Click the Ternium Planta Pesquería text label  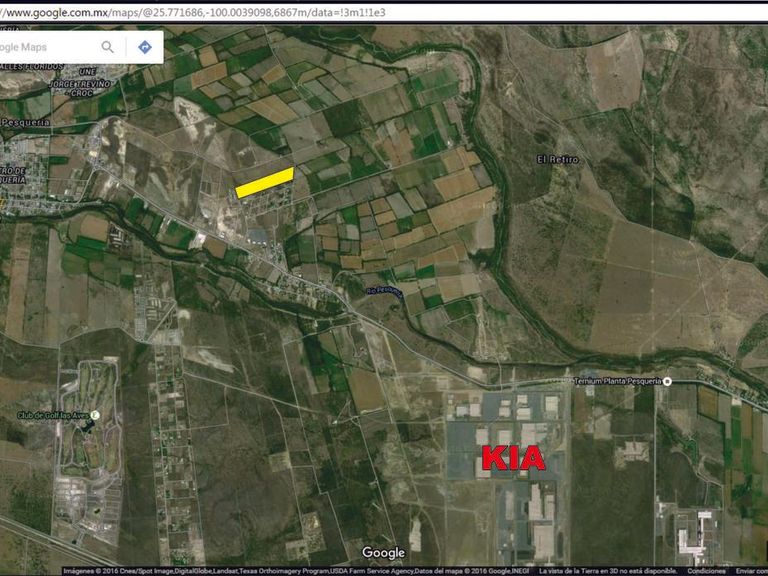point(618,381)
